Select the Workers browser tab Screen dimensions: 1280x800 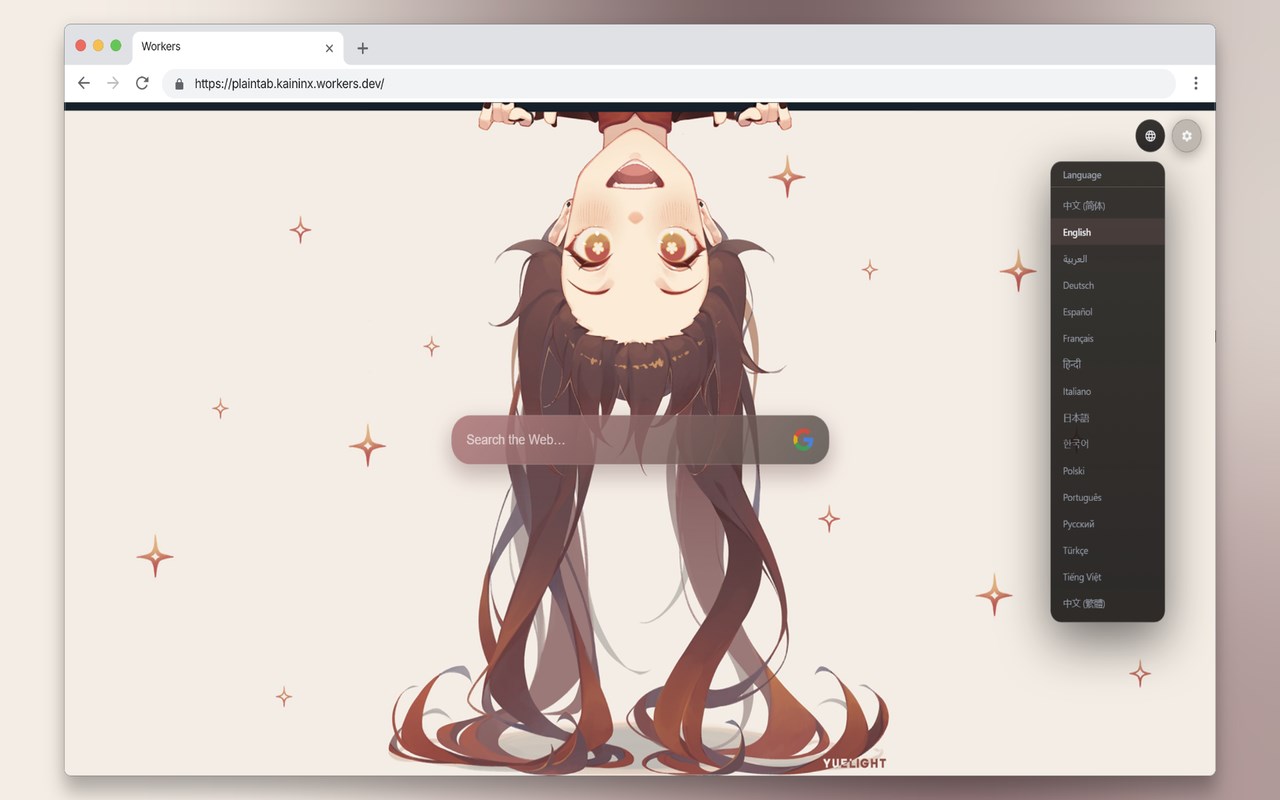tap(237, 47)
